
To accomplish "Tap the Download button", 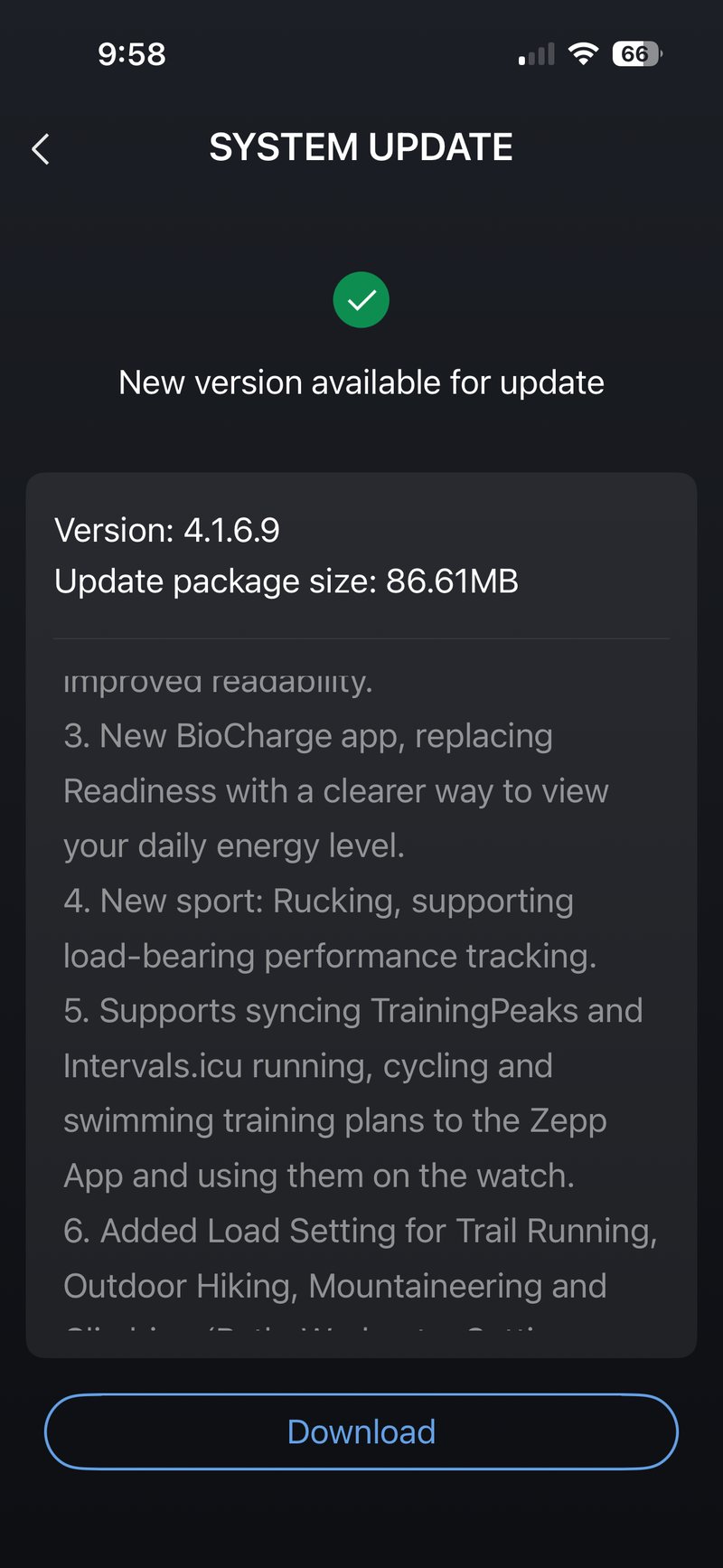I will tap(361, 1431).
